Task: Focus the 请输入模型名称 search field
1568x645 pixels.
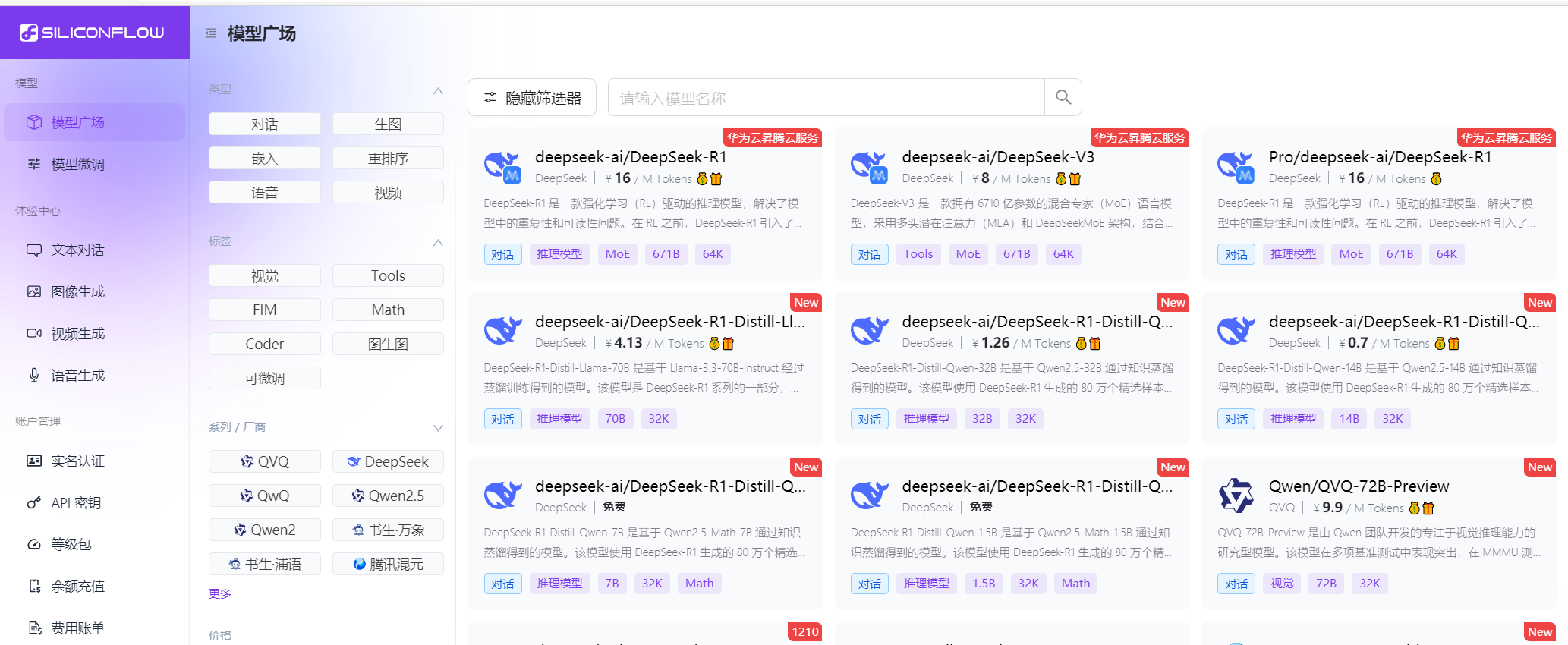Action: (x=827, y=97)
